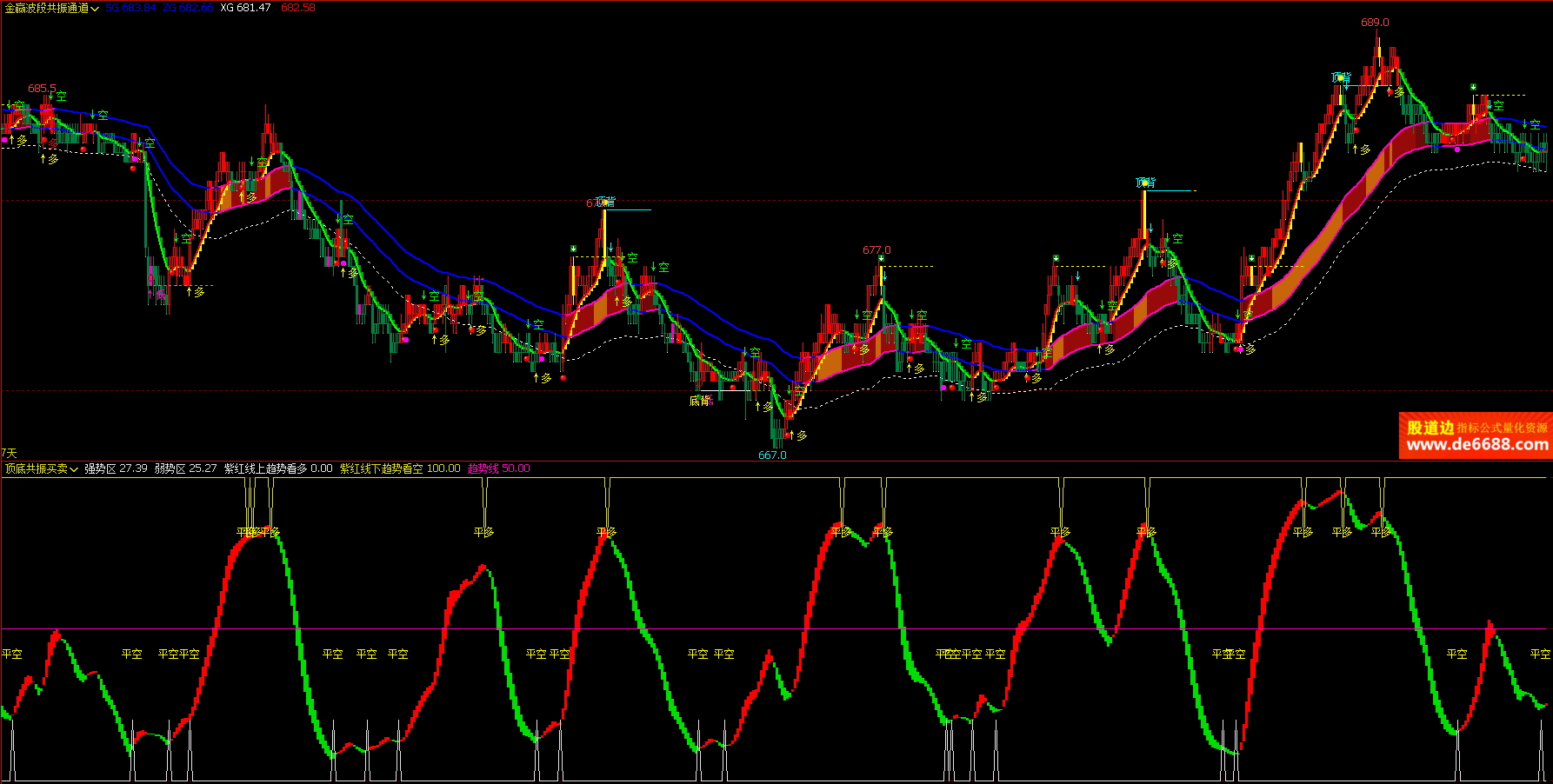Click the 667.0 low price label
The image size is (1553, 784).
coord(772,455)
